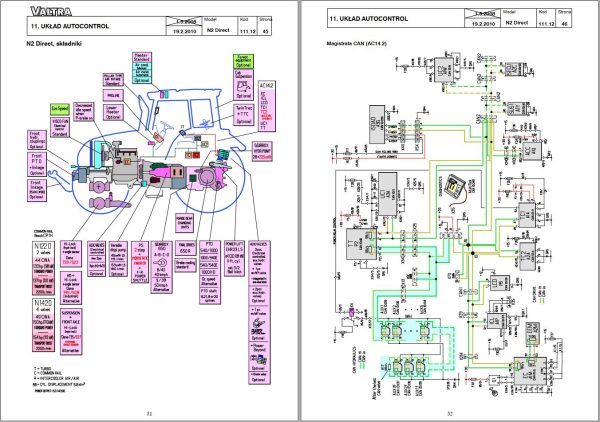Click the UC2 module at schematic top

(x=444, y=70)
